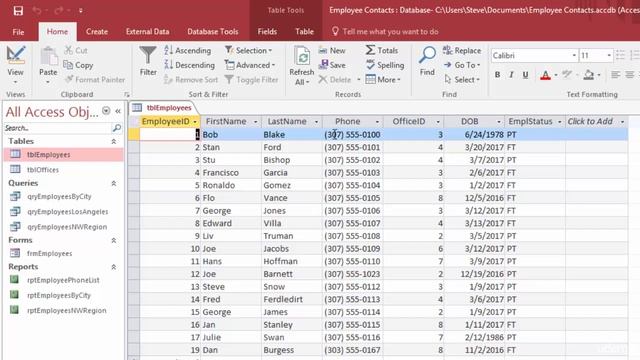Collapse the Forms group
Image resolution: width=640 pixels, height=360 pixels.
pyautogui.click(x=114, y=240)
